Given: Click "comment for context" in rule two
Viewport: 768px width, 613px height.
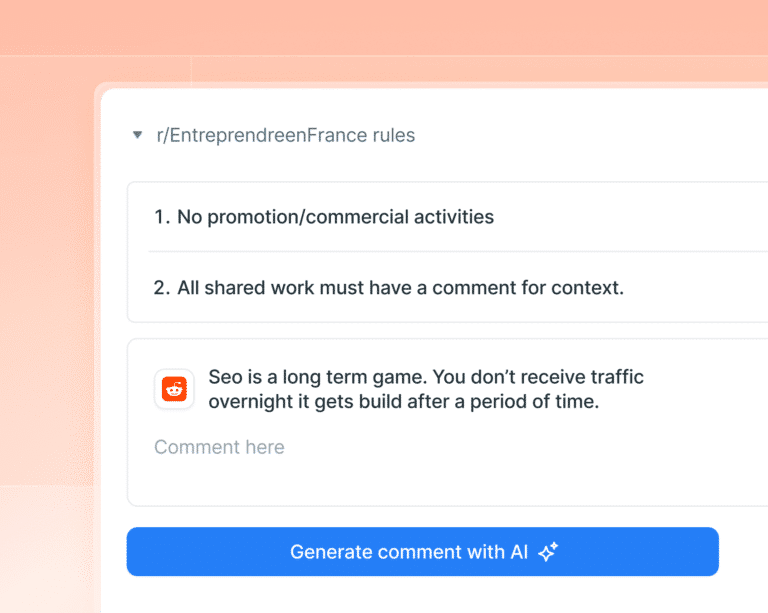Looking at the screenshot, I should [x=528, y=287].
